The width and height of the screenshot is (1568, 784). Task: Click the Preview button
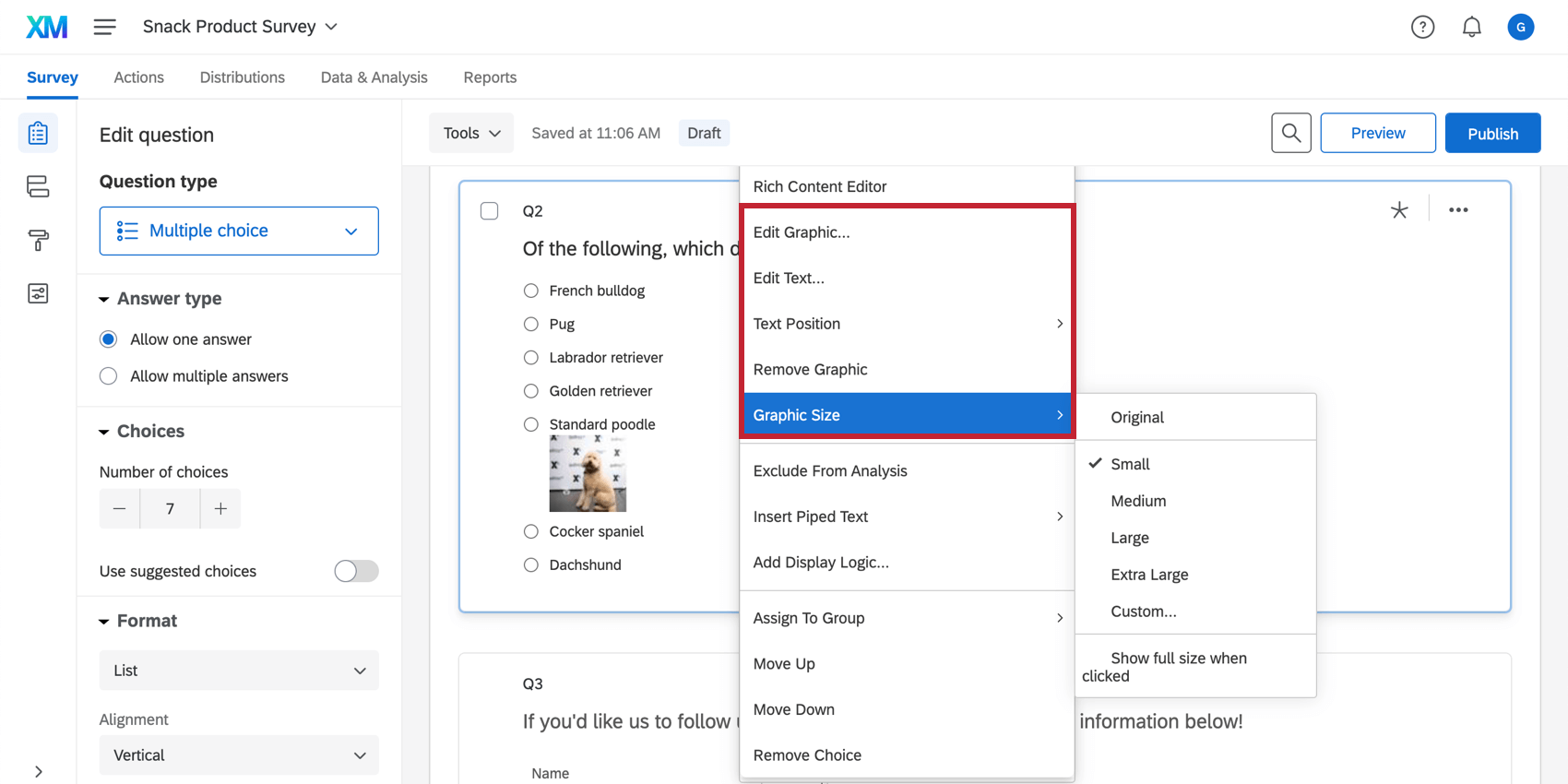pos(1377,134)
